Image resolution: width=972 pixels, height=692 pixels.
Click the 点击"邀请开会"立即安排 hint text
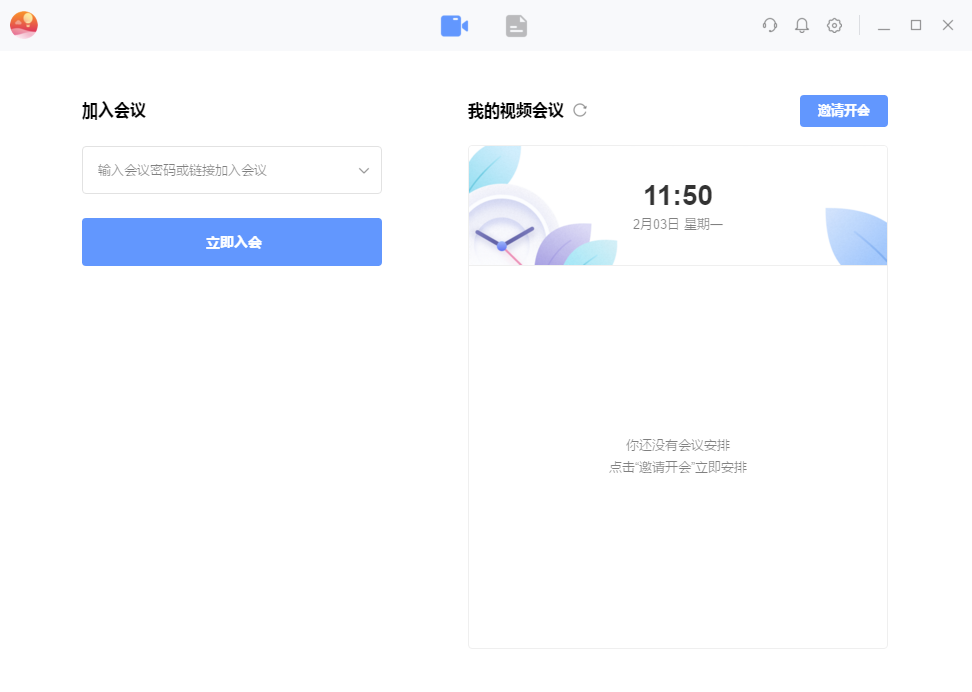(x=678, y=468)
